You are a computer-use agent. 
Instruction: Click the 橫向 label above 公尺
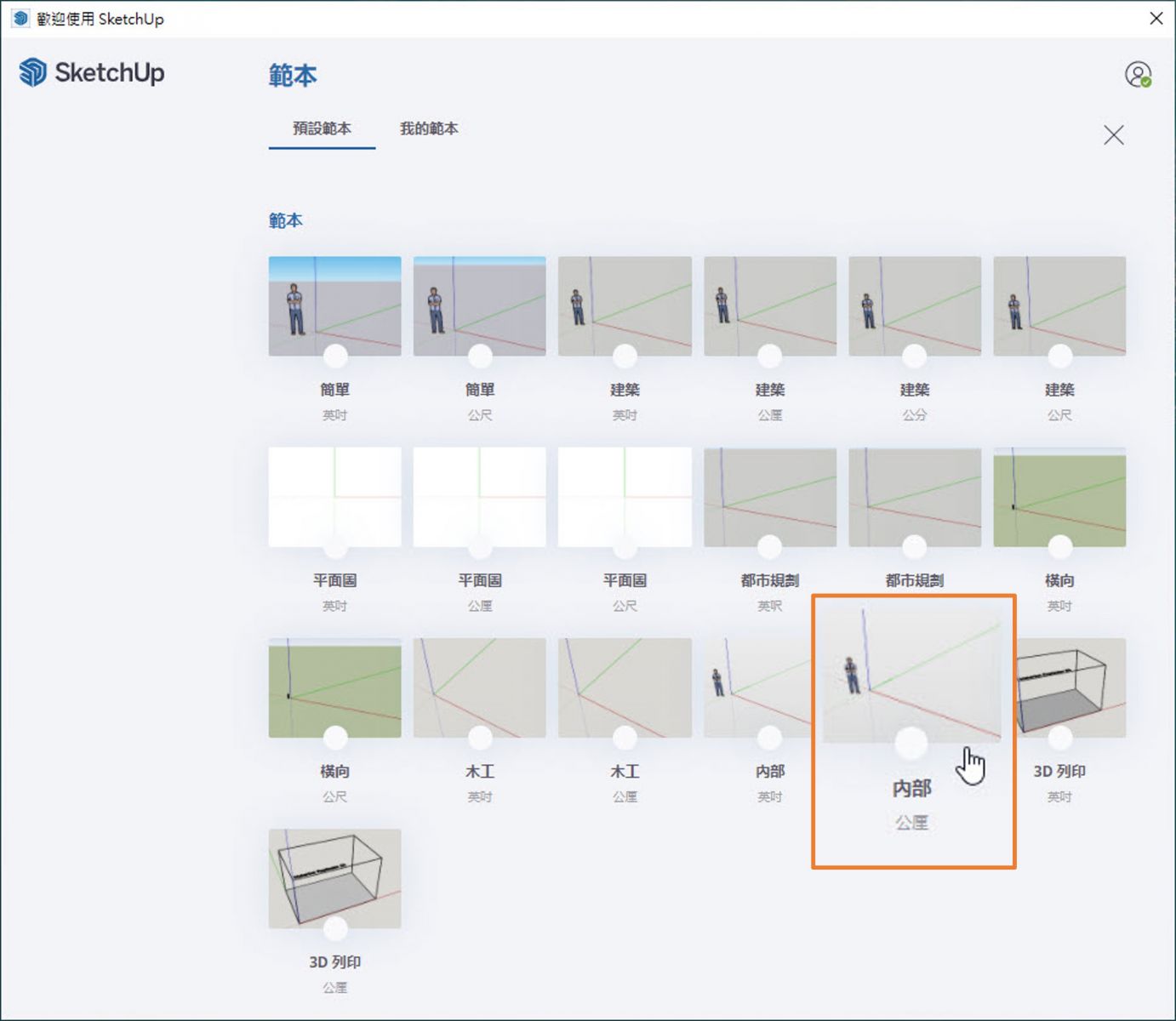click(x=335, y=772)
